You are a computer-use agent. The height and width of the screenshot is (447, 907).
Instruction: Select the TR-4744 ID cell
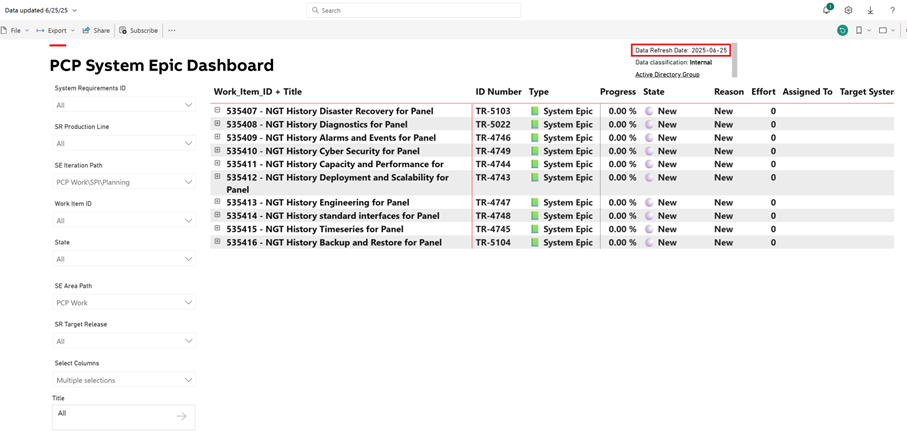(x=493, y=164)
